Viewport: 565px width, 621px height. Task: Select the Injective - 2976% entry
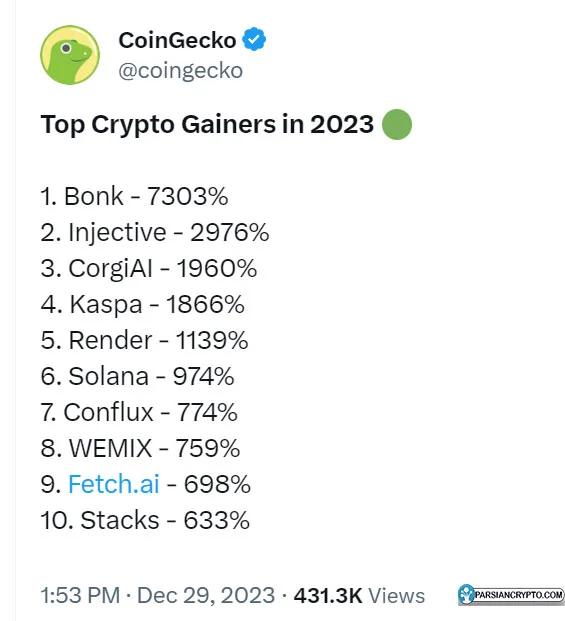point(155,232)
